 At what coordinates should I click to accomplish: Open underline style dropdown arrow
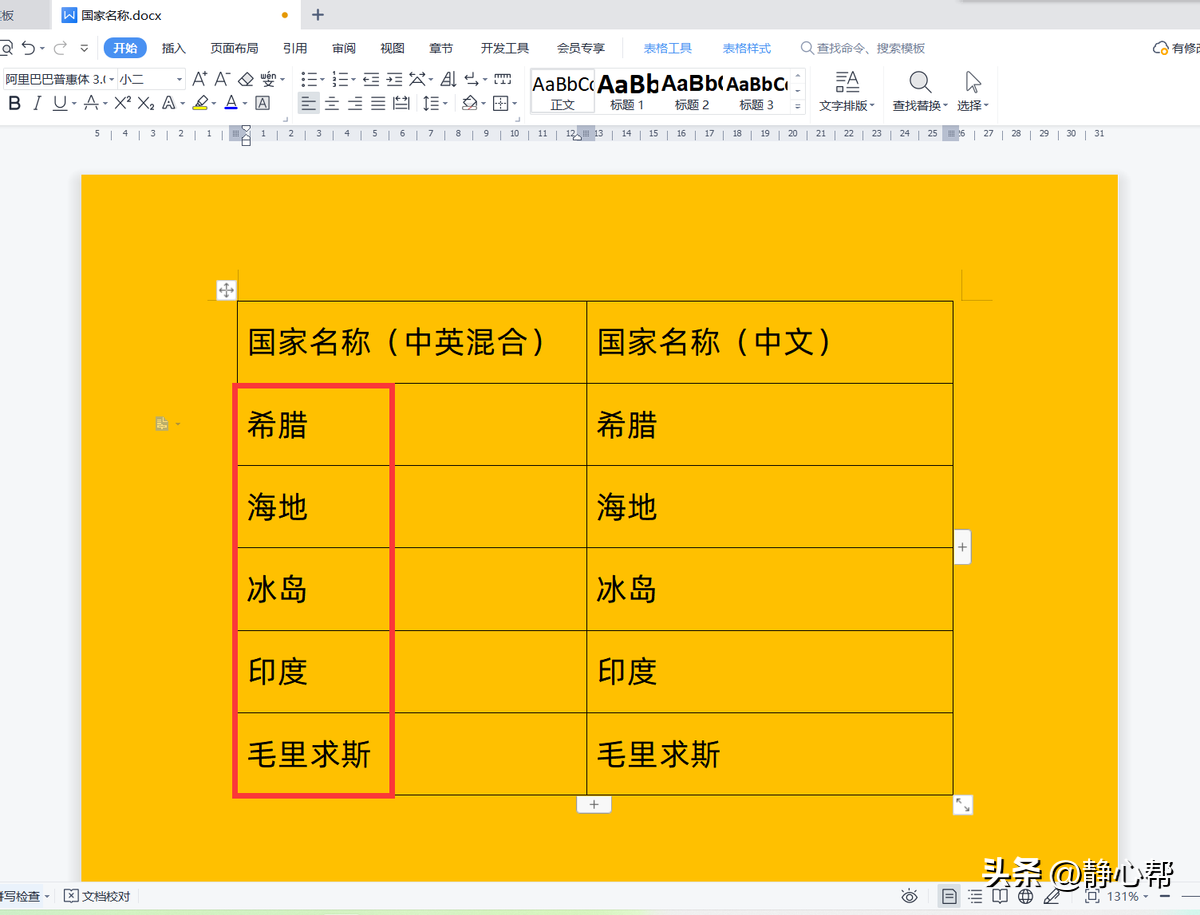click(73, 104)
